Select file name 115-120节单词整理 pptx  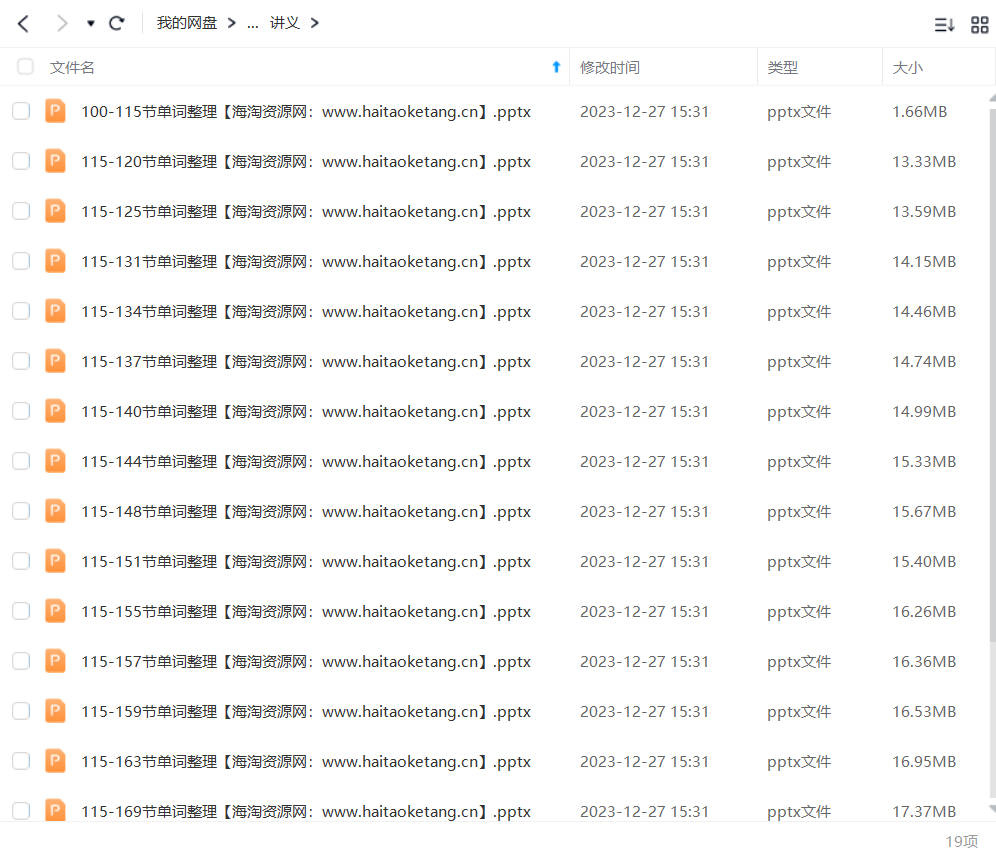pos(306,162)
